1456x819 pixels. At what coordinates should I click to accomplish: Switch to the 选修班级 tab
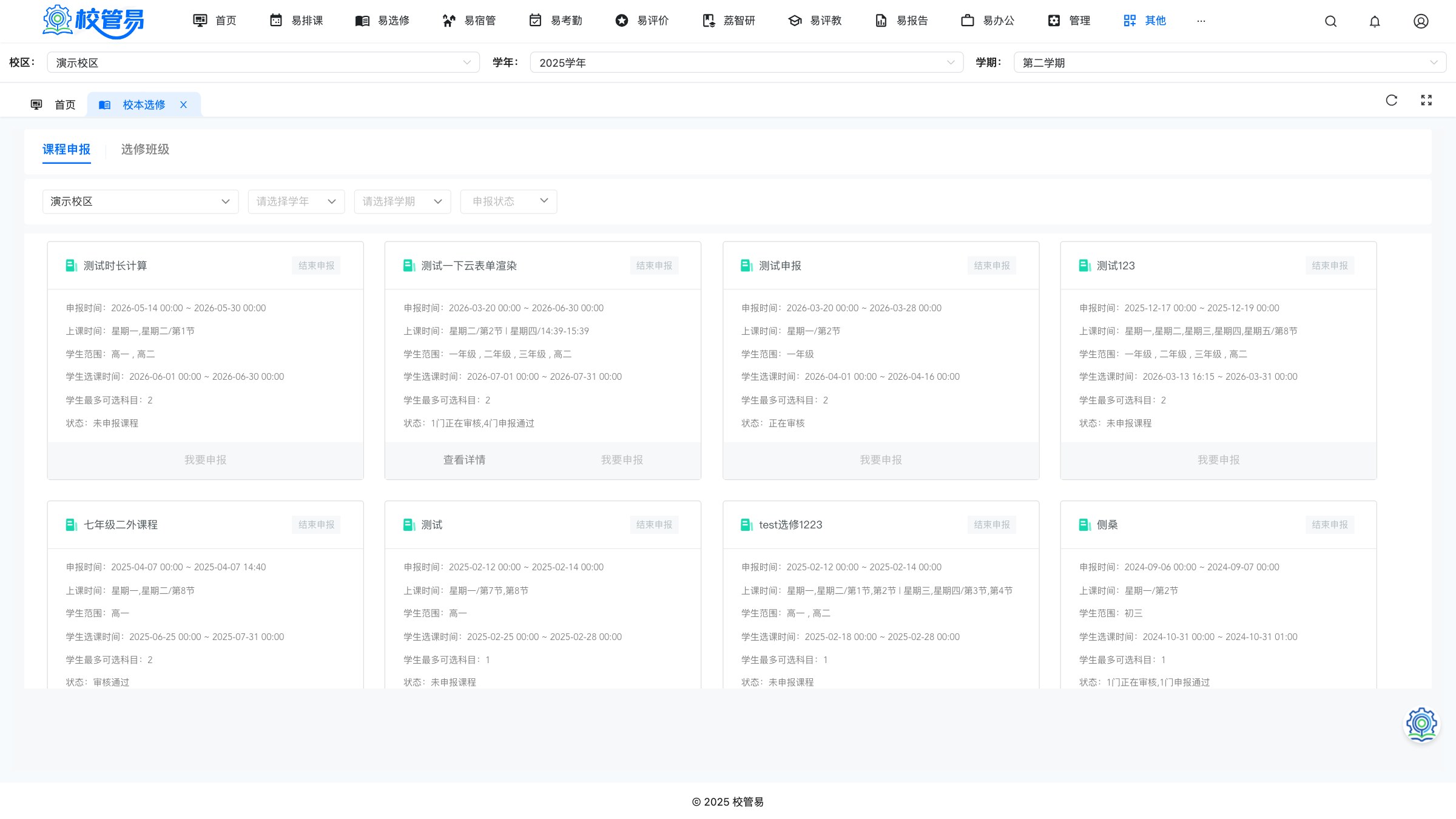click(x=145, y=149)
